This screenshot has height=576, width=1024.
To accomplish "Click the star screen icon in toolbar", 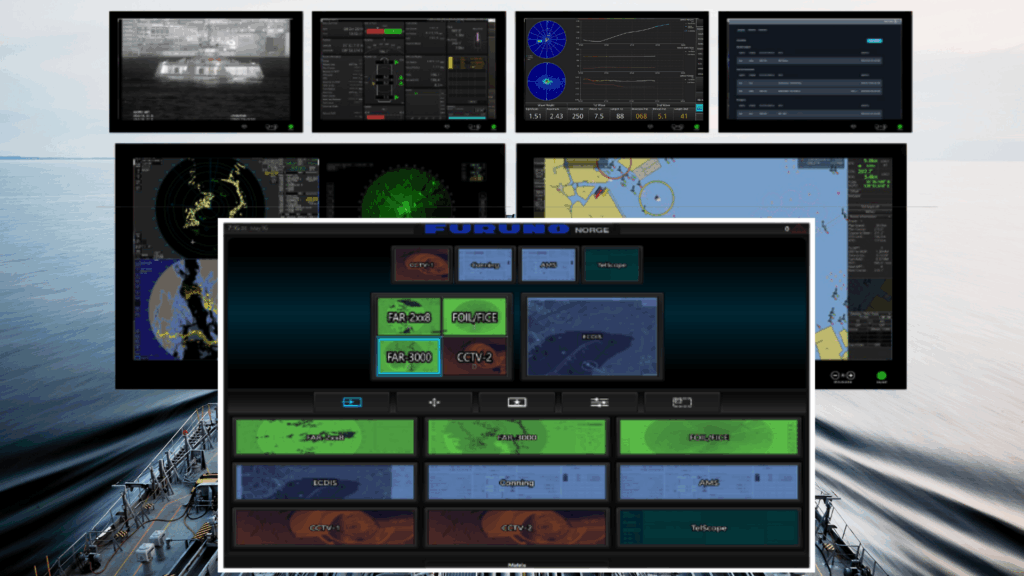I will (x=517, y=402).
